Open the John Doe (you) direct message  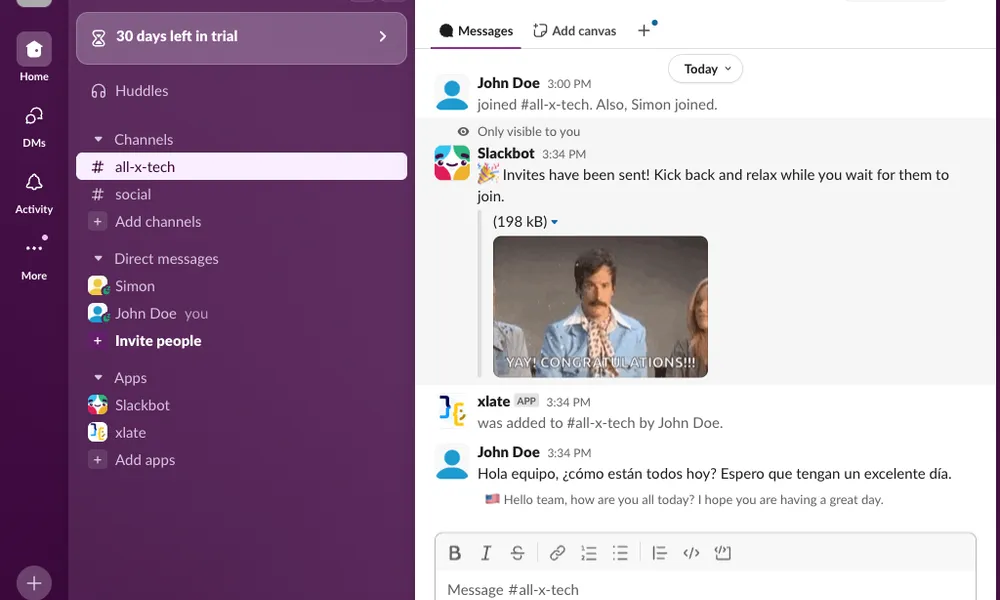coord(241,314)
